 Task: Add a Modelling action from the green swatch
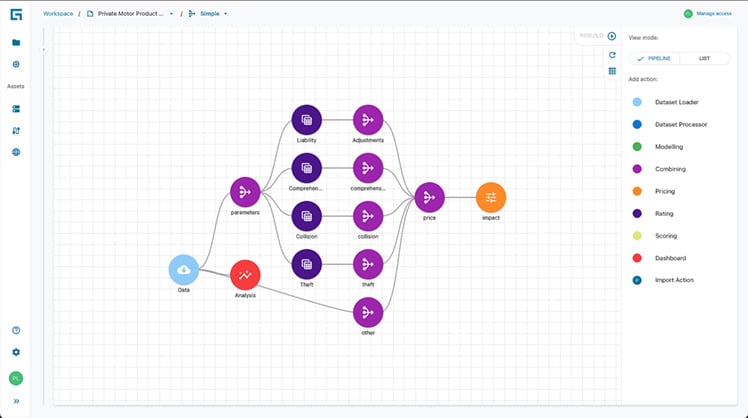tap(637, 147)
